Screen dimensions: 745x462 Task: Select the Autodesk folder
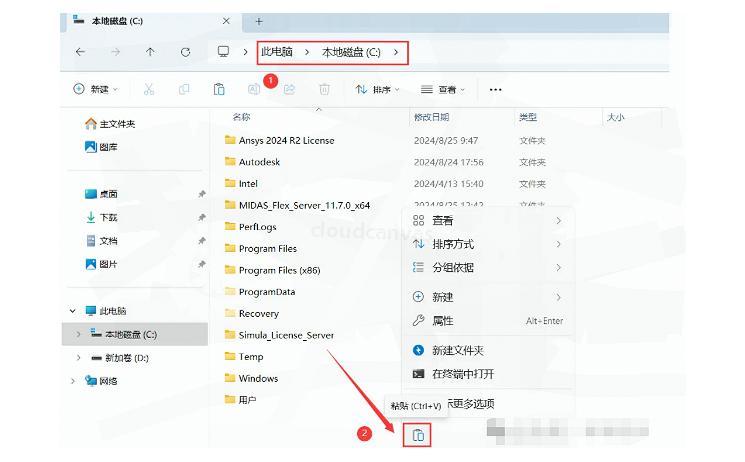[x=252, y=162]
